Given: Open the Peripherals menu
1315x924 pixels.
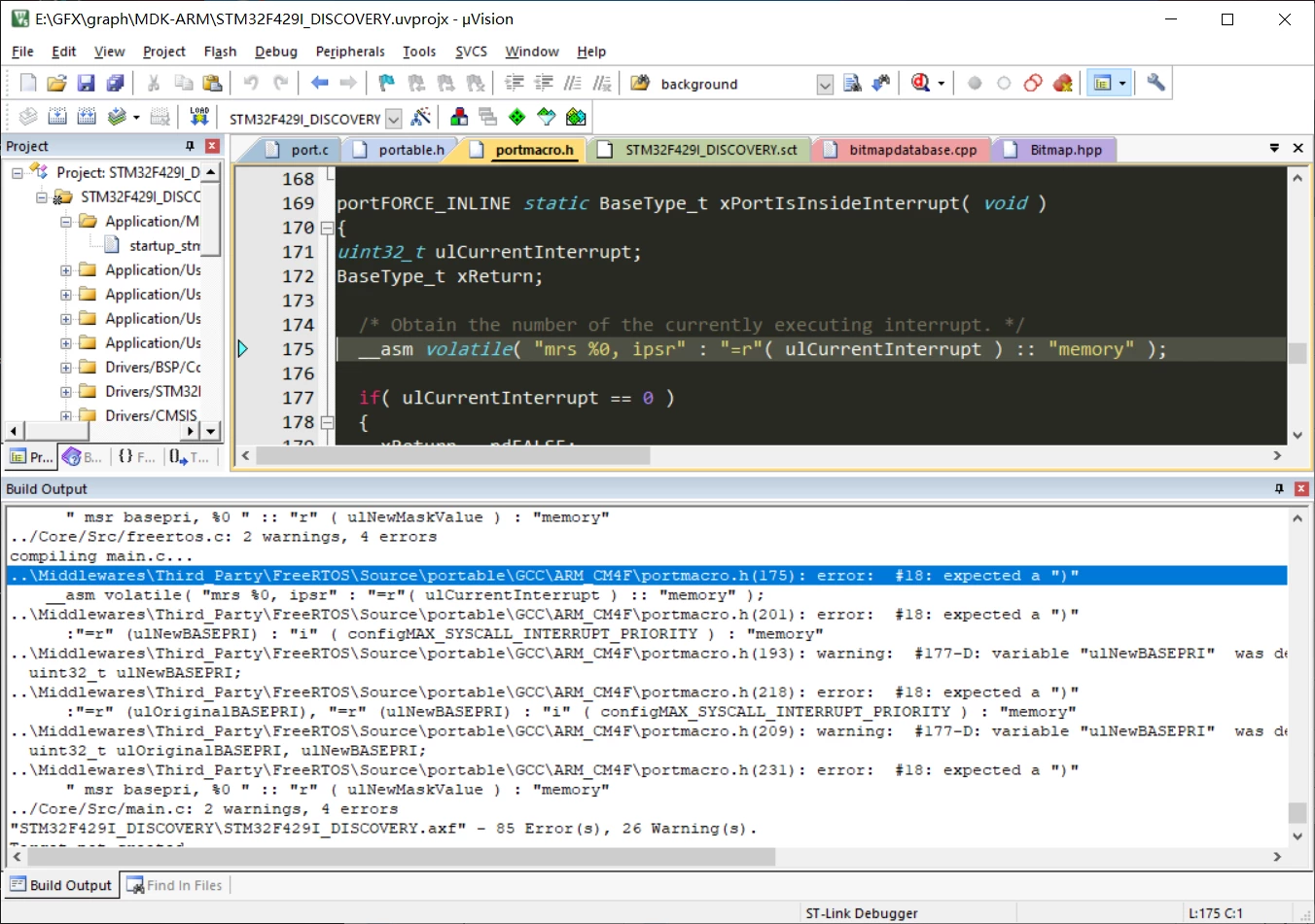Looking at the screenshot, I should [x=350, y=52].
